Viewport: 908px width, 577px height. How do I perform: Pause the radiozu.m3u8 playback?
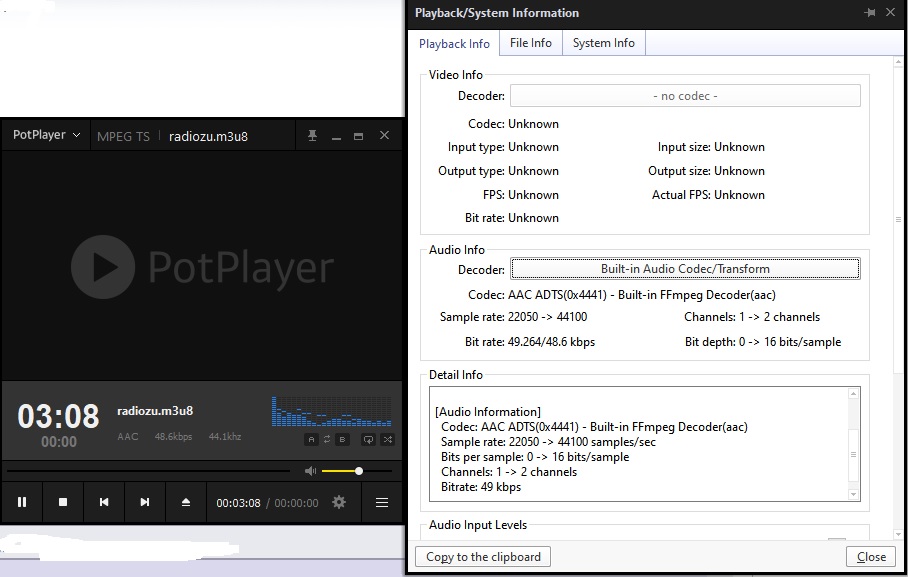[x=22, y=502]
